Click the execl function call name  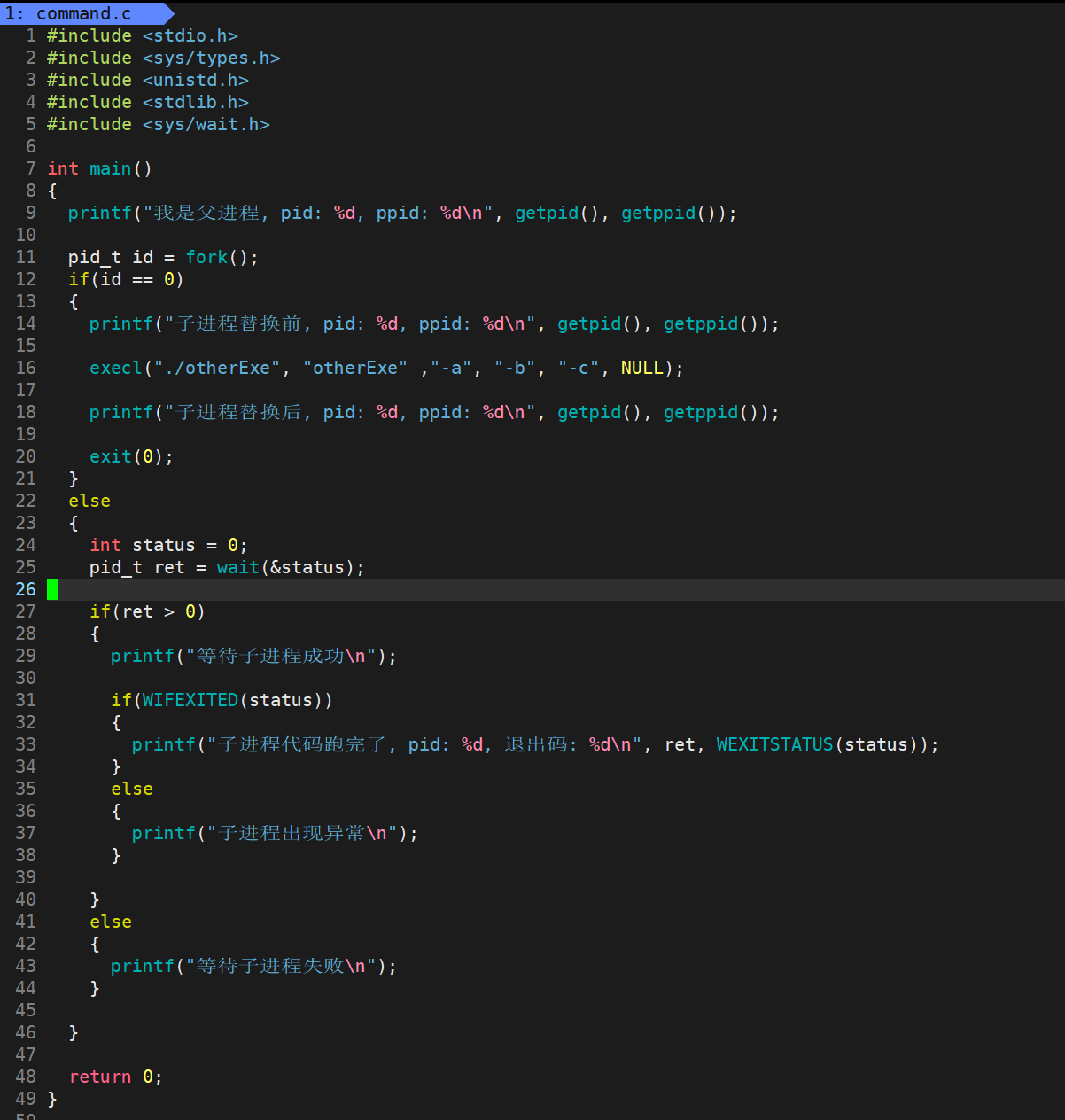pos(115,368)
